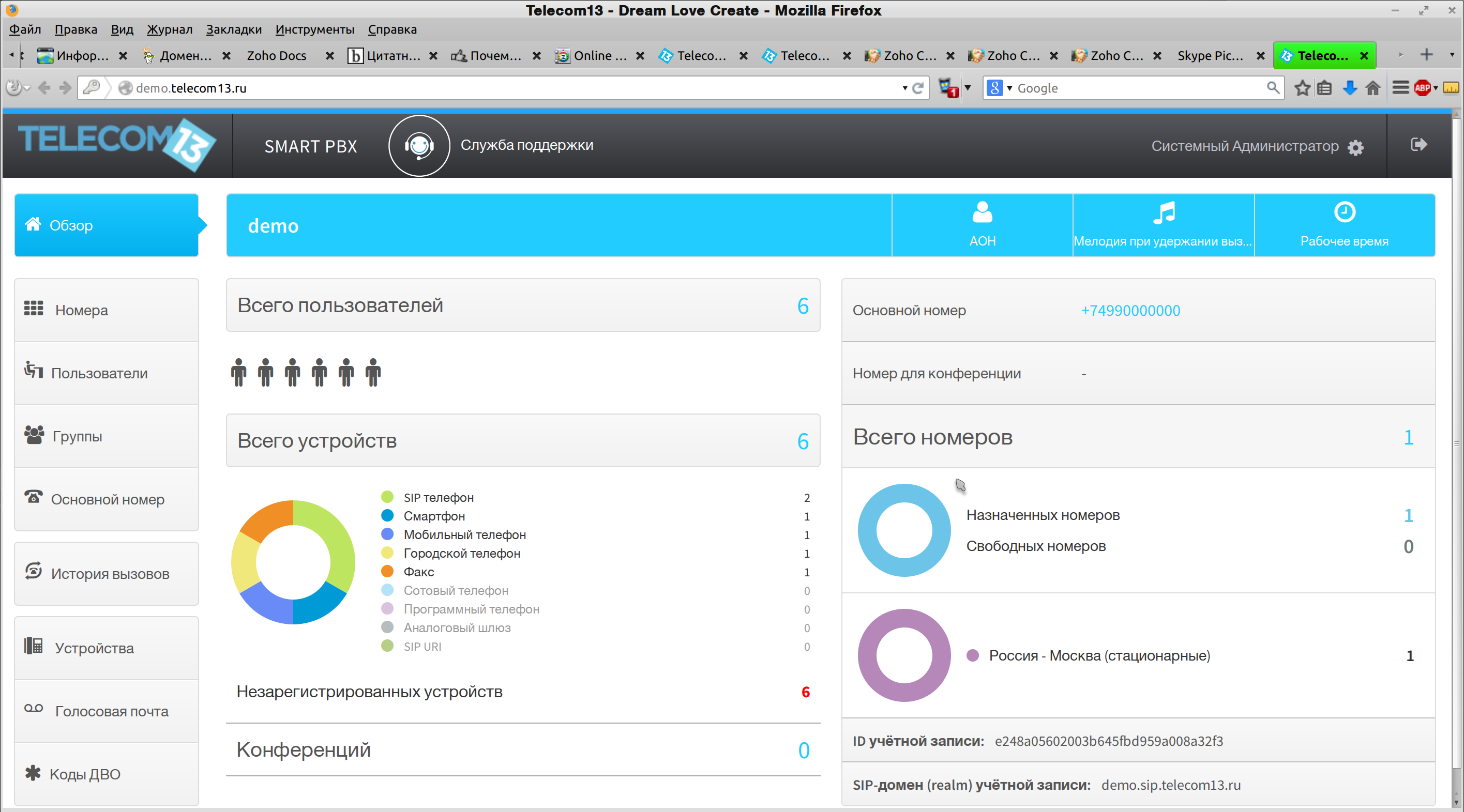Click the Мобильный телефон legend entry

(x=464, y=535)
